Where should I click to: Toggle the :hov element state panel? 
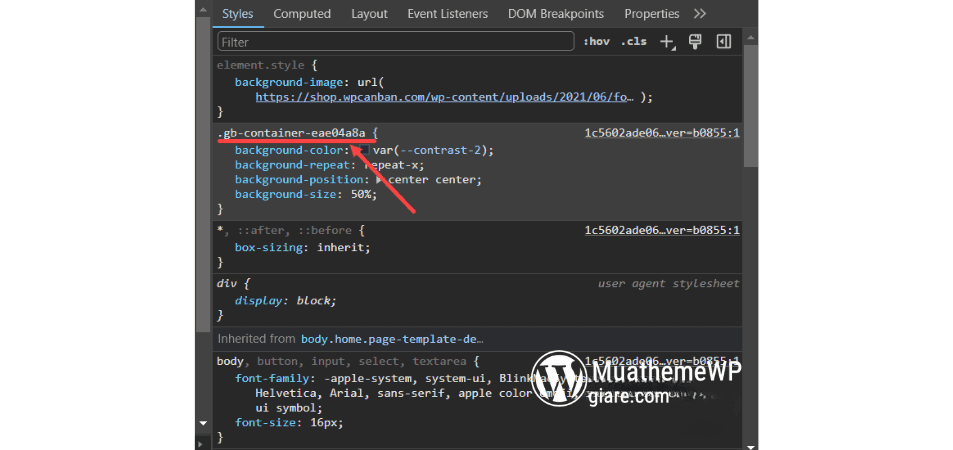(597, 42)
